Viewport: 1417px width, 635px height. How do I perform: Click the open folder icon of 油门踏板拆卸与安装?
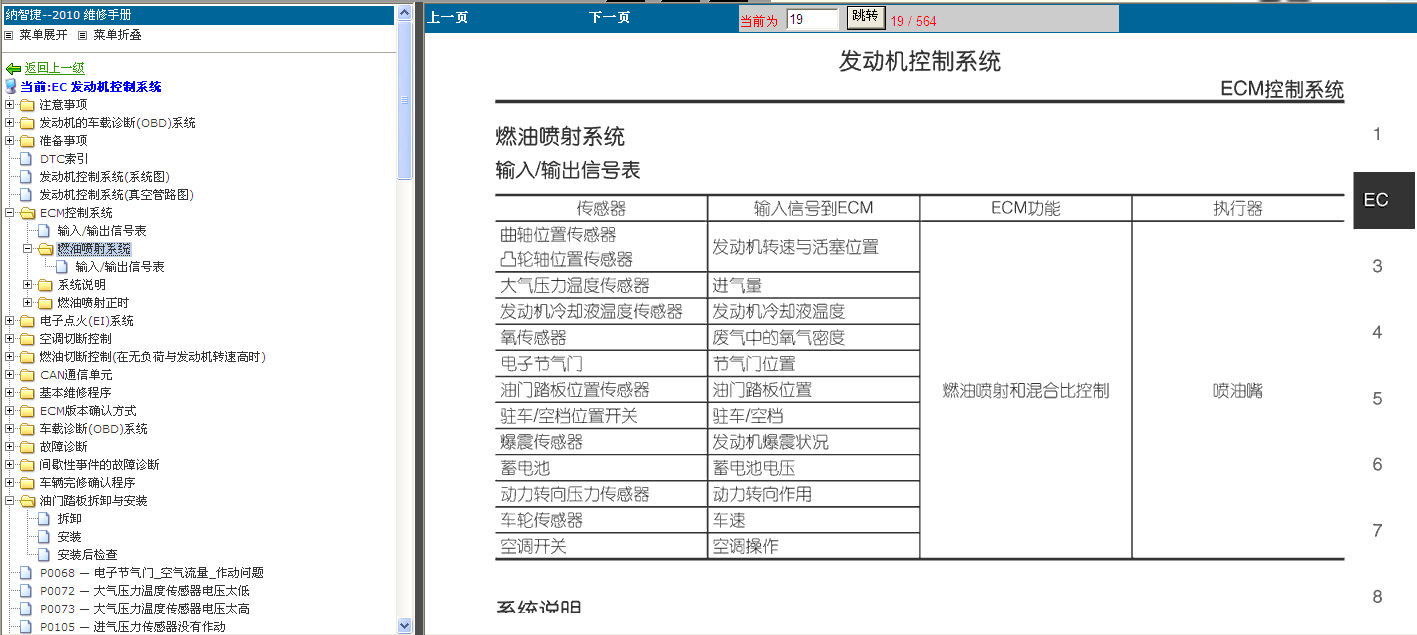[27, 501]
